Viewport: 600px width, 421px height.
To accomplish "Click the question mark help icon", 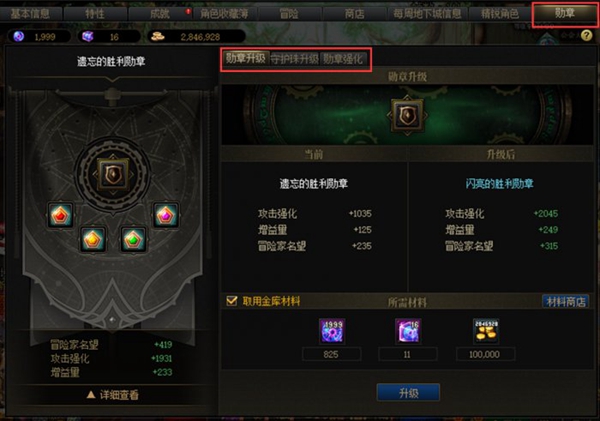I will [x=586, y=36].
